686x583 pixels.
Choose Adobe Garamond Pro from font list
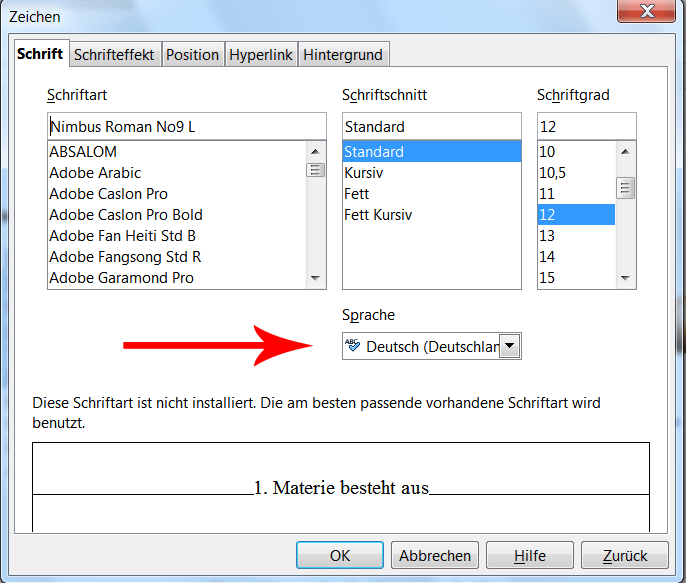click(x=122, y=278)
